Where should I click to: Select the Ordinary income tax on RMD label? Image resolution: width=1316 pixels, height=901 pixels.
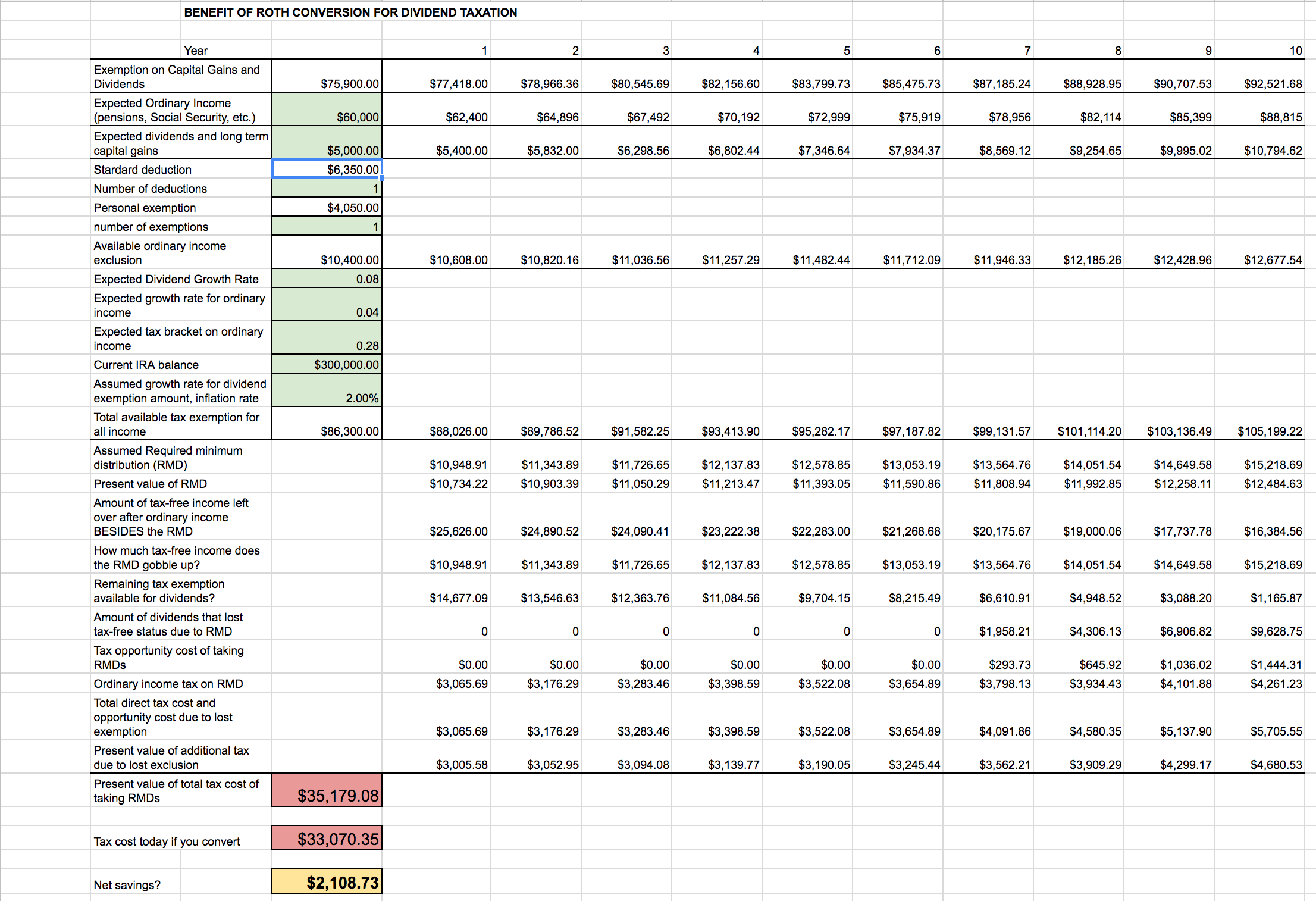tap(168, 683)
